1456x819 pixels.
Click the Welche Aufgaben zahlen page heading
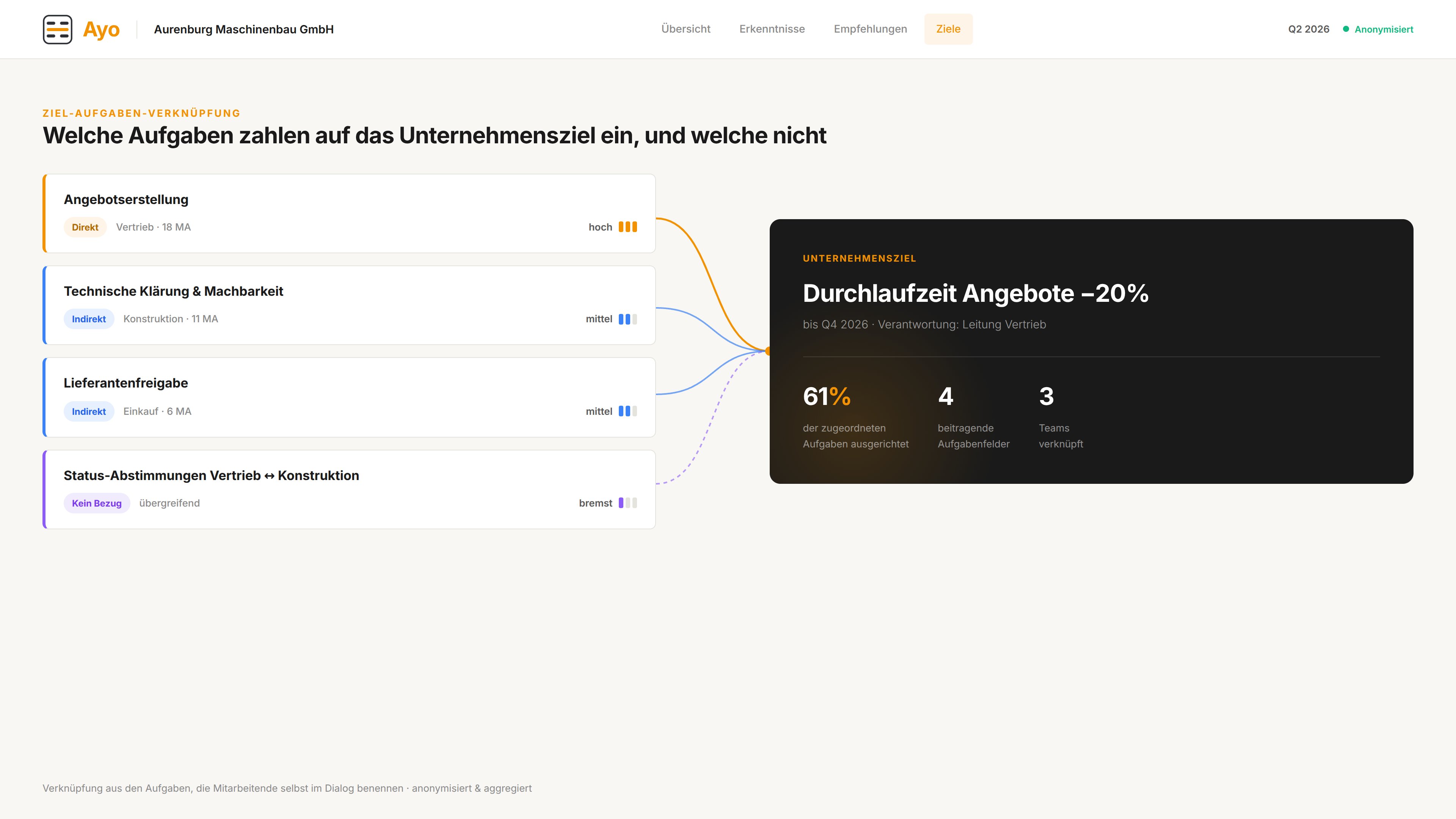(434, 136)
